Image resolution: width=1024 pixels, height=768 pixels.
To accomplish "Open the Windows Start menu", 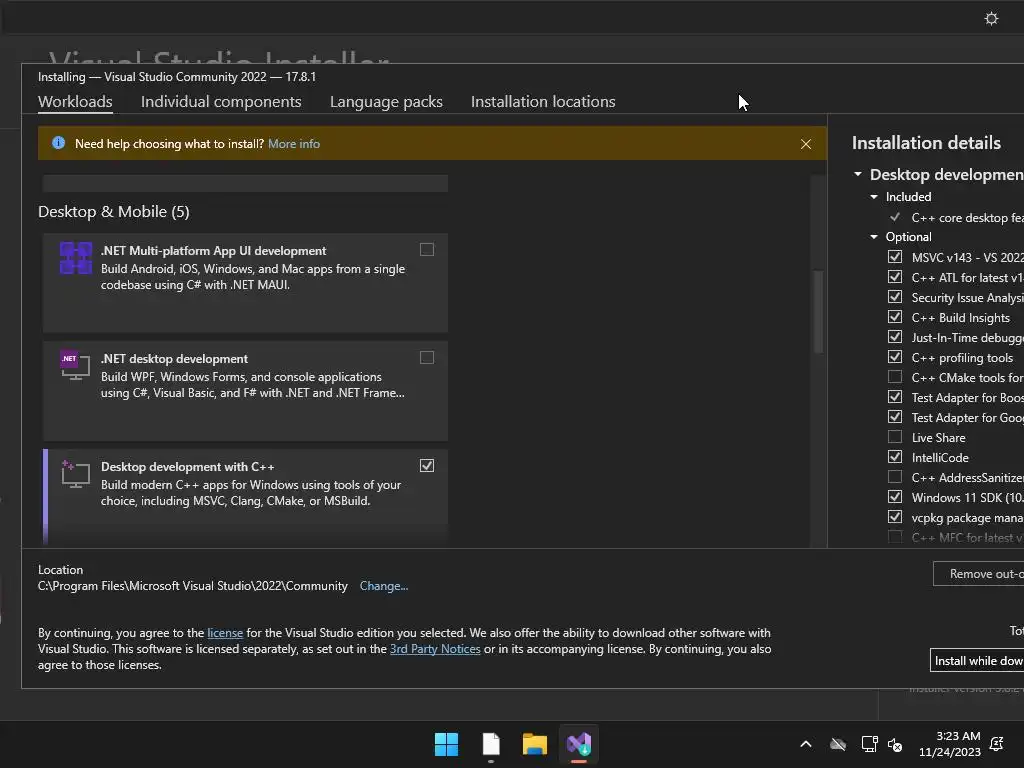I will coord(447,744).
